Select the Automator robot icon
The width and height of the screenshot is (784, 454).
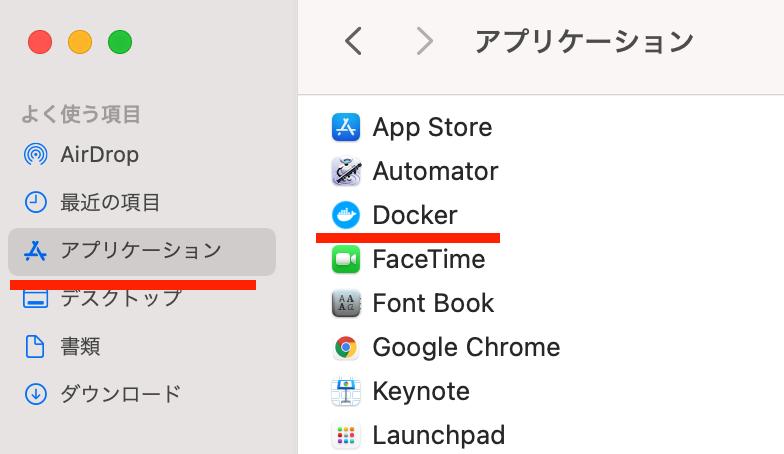(346, 171)
